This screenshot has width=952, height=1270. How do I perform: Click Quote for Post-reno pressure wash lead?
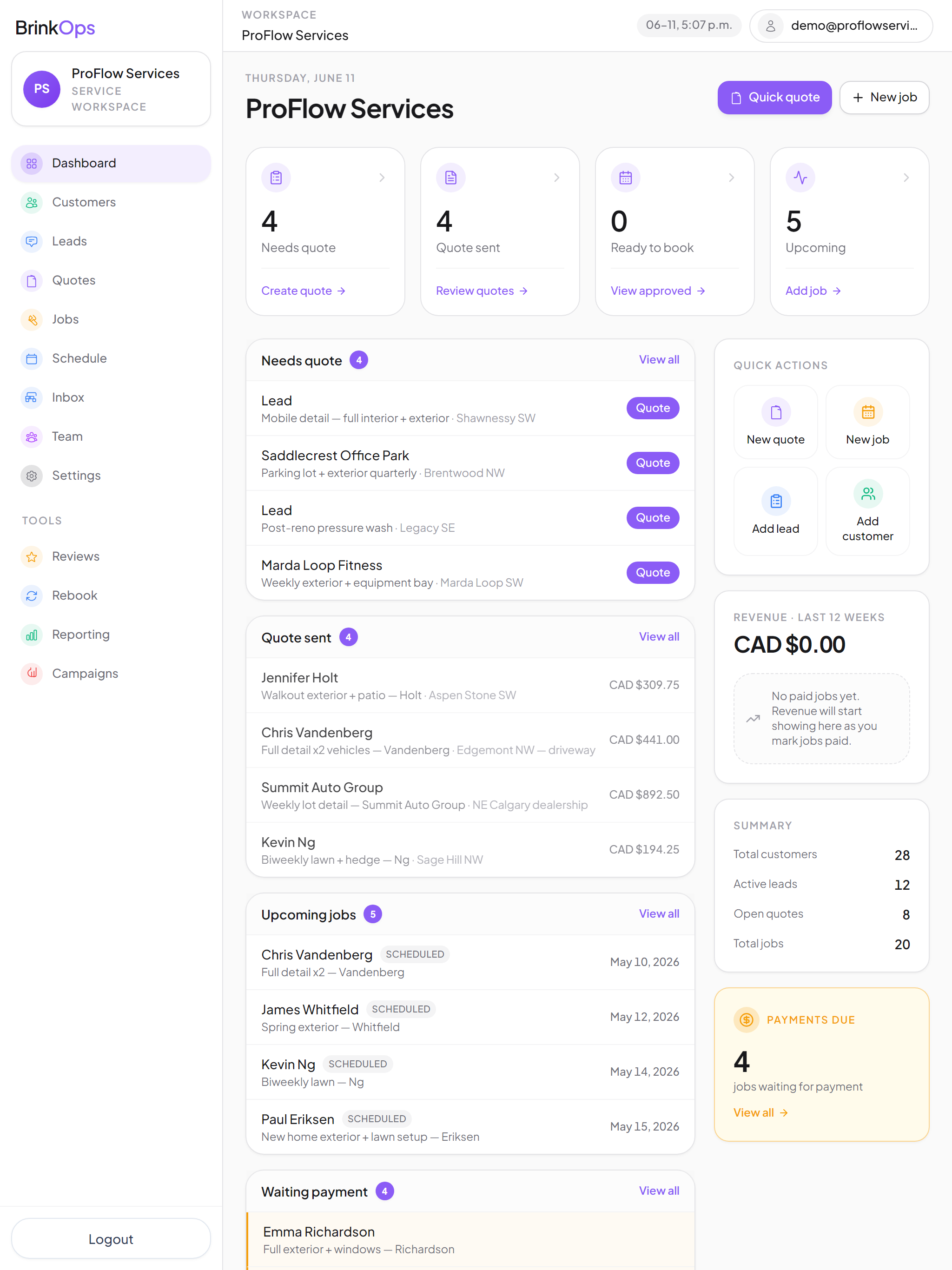[x=653, y=518]
